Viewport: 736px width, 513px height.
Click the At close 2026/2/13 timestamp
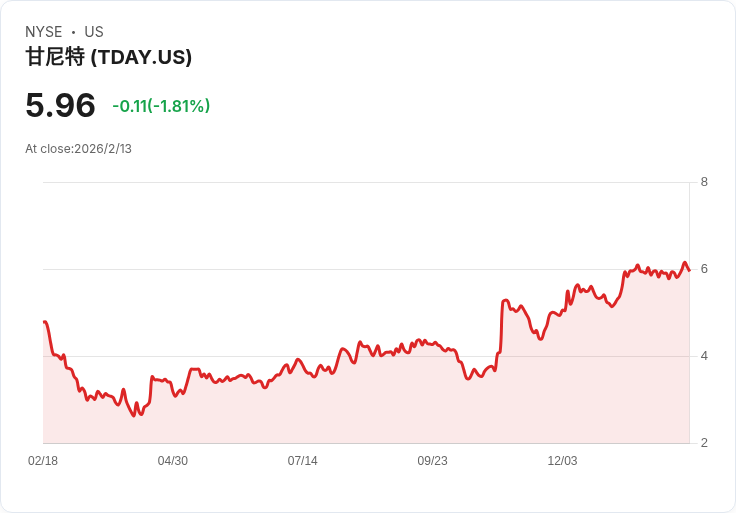(x=78, y=149)
